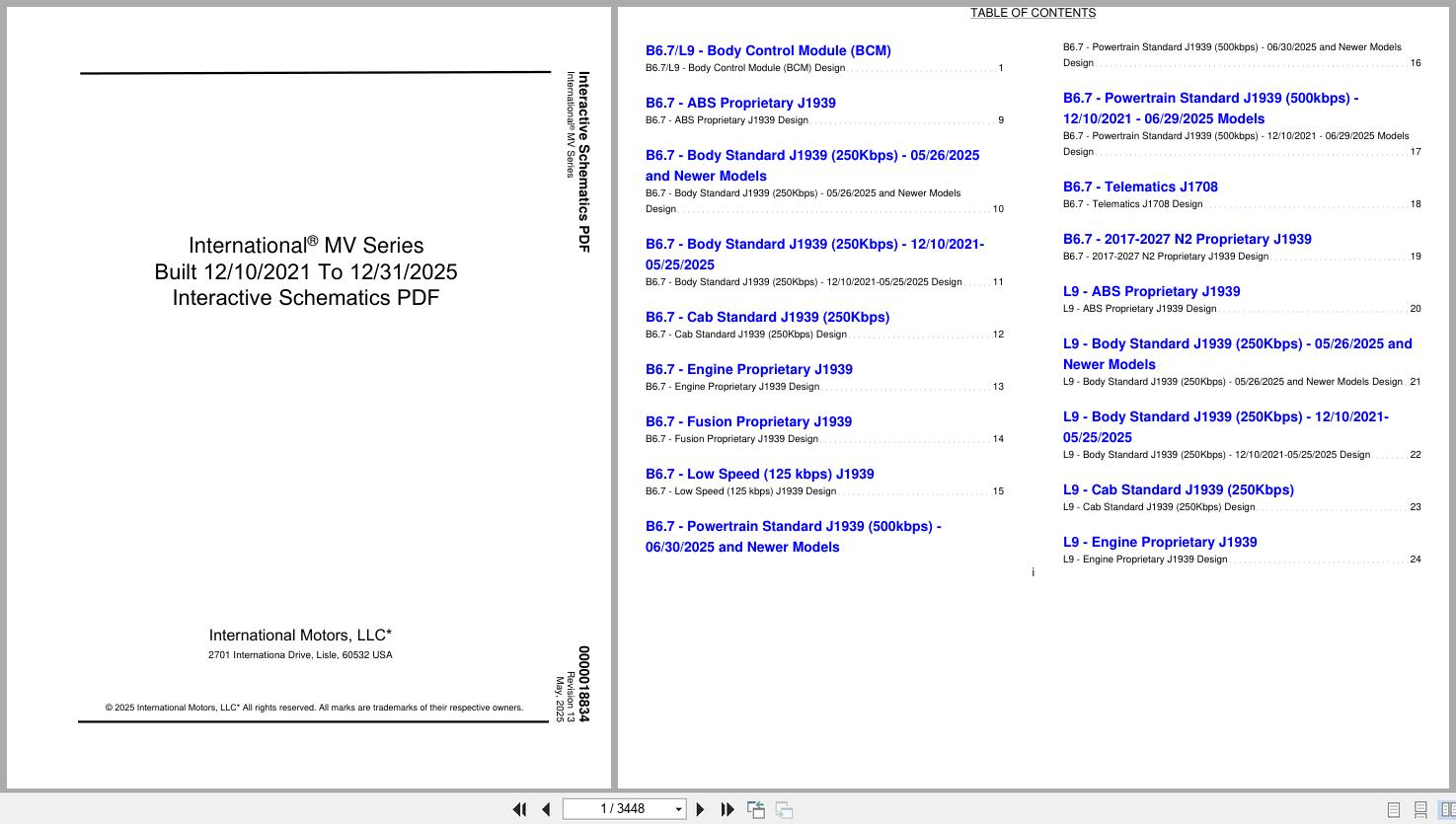Open B6.7 Powertrain Standard 06/30/2025 and Newer heading
1456x824 pixels.
coord(793,537)
